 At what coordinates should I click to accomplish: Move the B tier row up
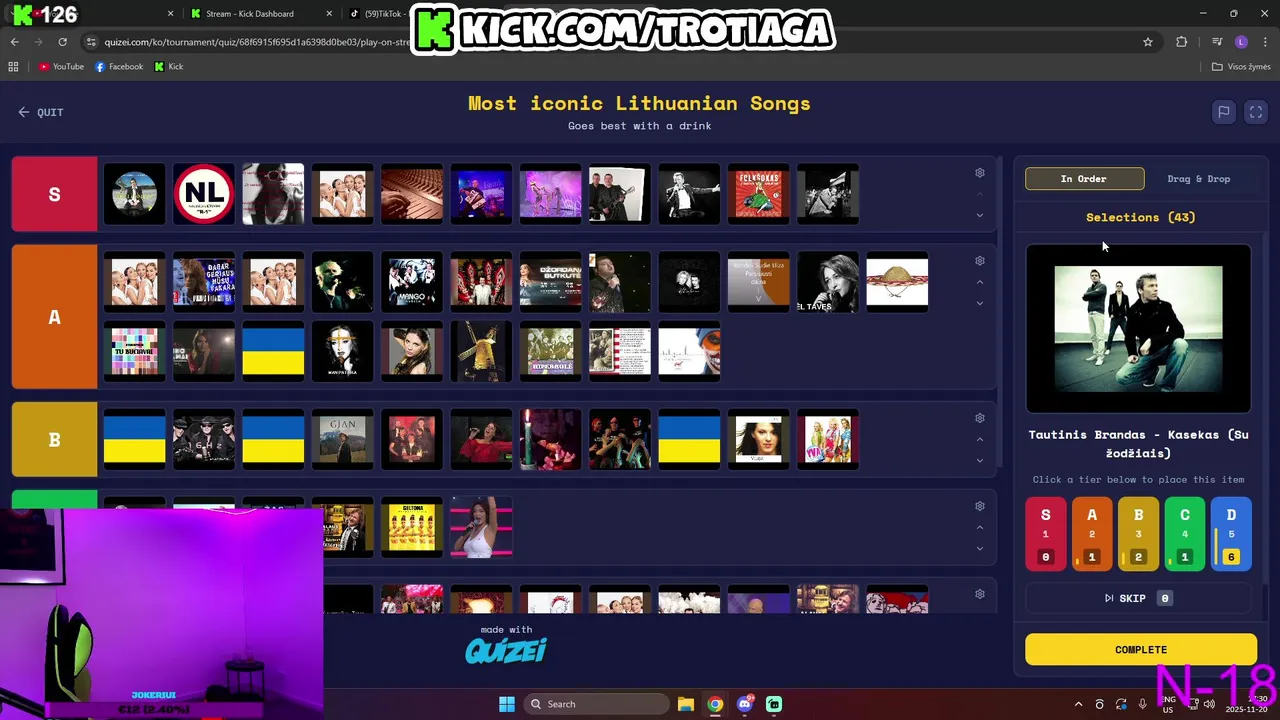click(980, 439)
